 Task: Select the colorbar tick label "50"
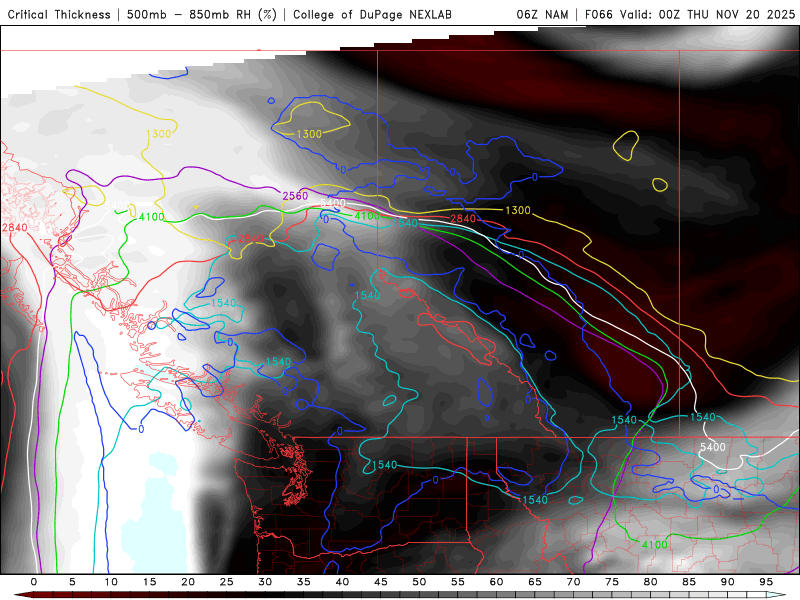[419, 582]
